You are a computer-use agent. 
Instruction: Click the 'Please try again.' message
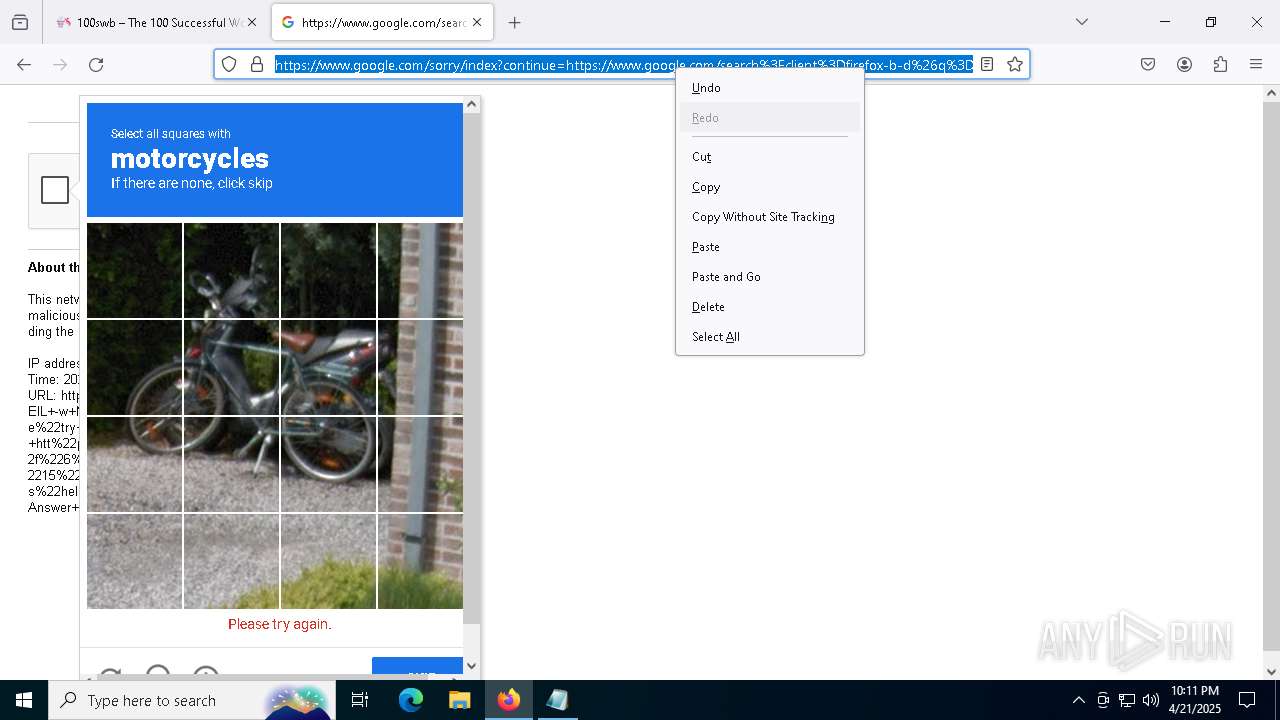pos(279,624)
